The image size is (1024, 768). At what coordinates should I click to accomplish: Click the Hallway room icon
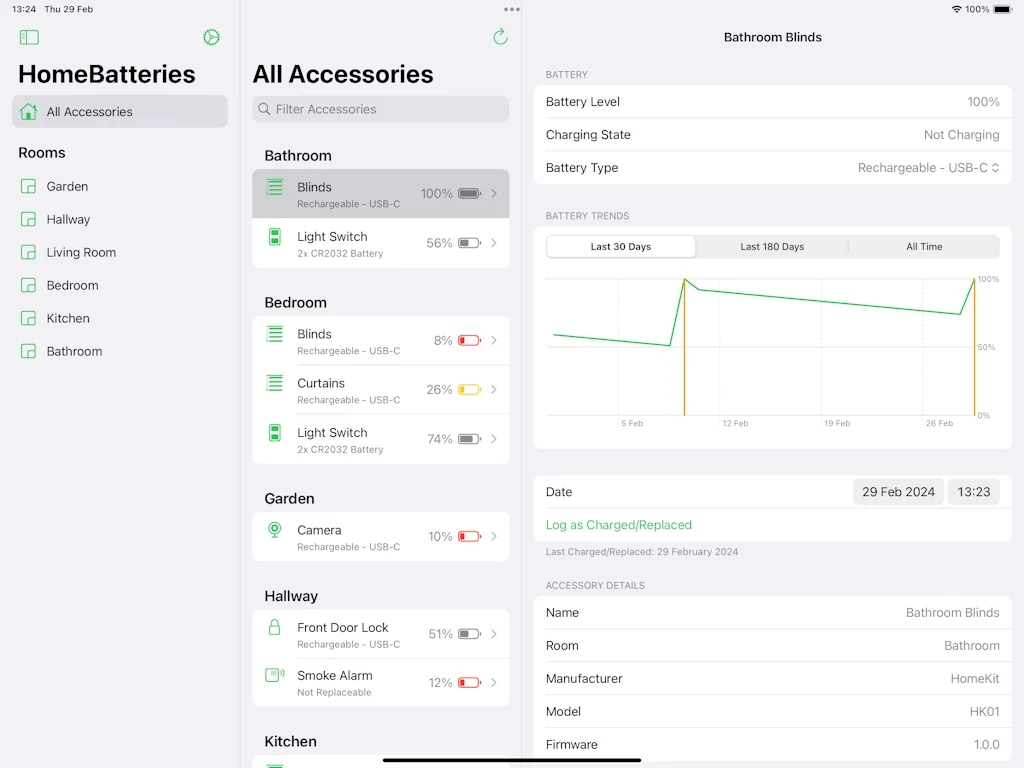(28, 219)
